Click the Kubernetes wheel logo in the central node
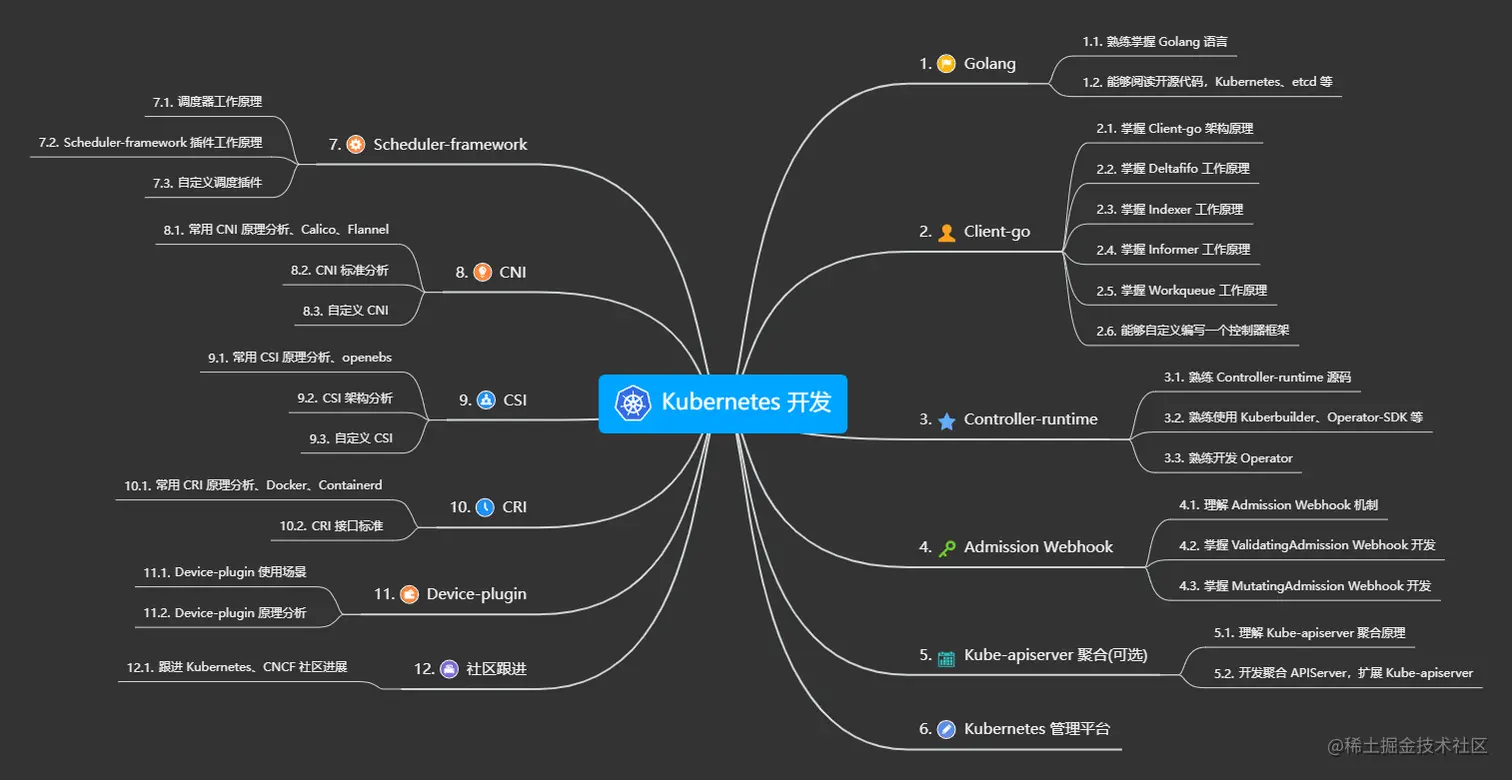Screen dimensions: 1512x780 coord(632,403)
